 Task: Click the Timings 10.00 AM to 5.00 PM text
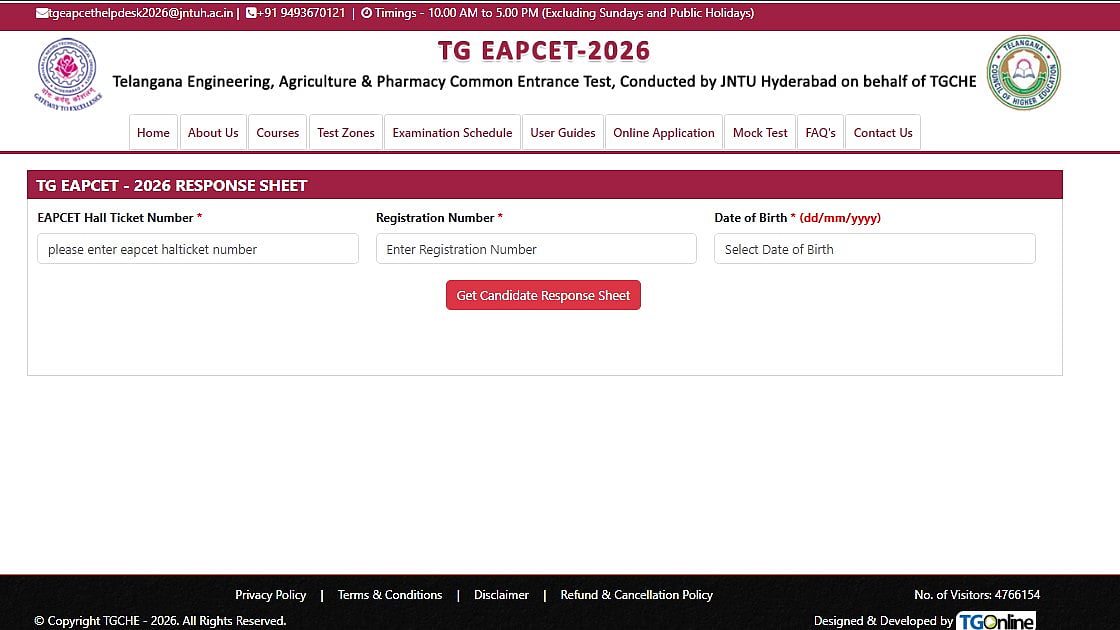click(x=564, y=13)
